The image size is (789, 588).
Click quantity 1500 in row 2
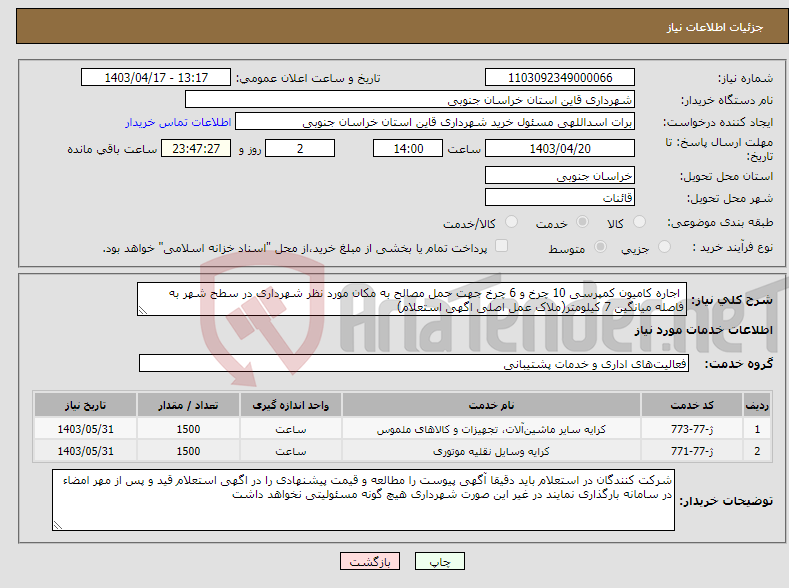coord(188,451)
